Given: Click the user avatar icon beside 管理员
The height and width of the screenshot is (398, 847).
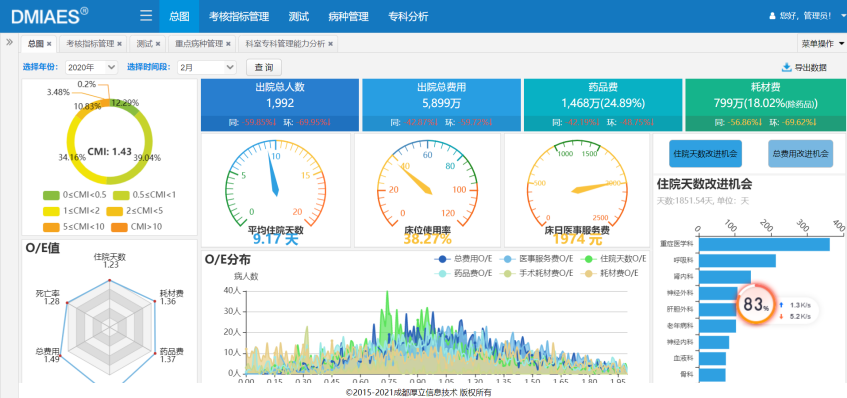Looking at the screenshot, I should tap(772, 16).
